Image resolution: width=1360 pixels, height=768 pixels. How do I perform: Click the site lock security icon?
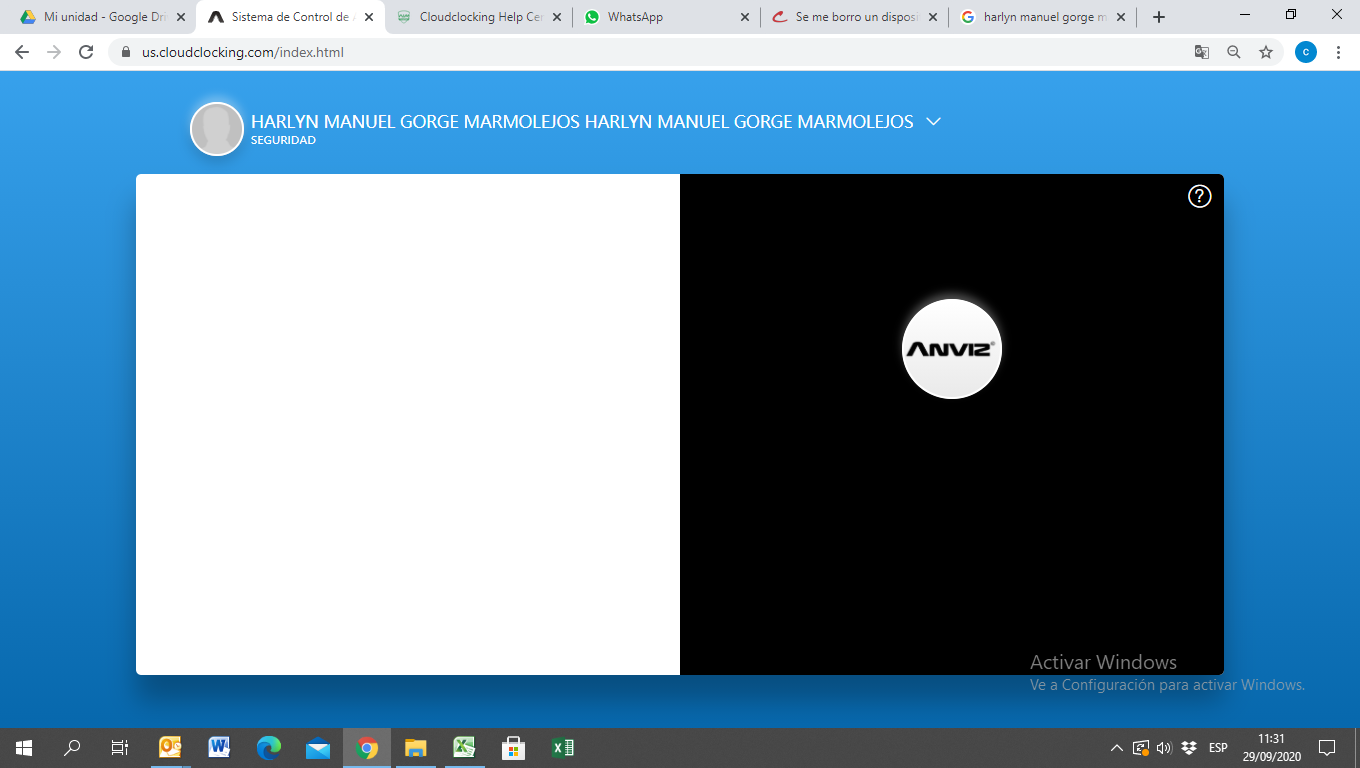coord(127,52)
